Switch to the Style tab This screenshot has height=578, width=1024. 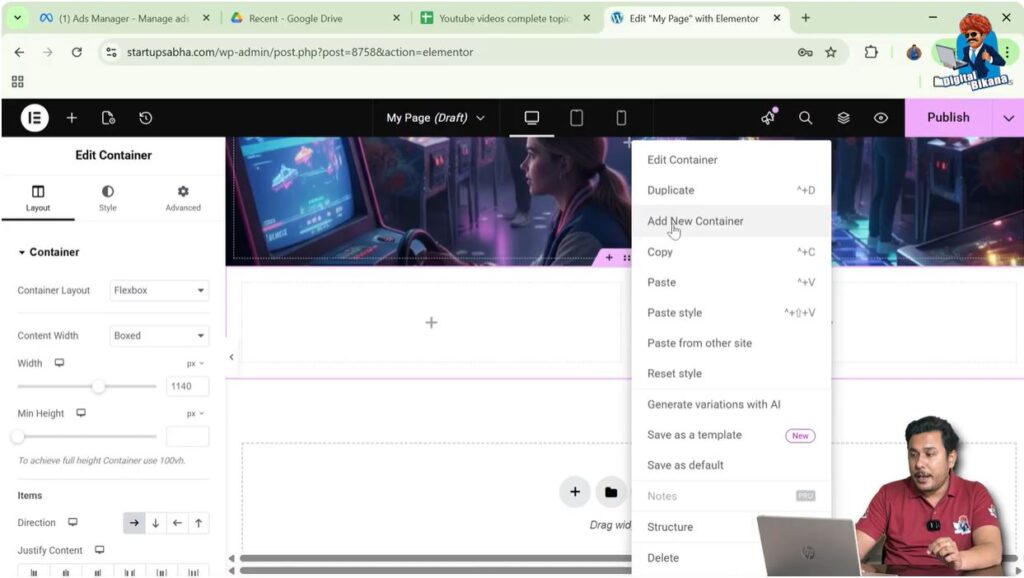click(108, 196)
